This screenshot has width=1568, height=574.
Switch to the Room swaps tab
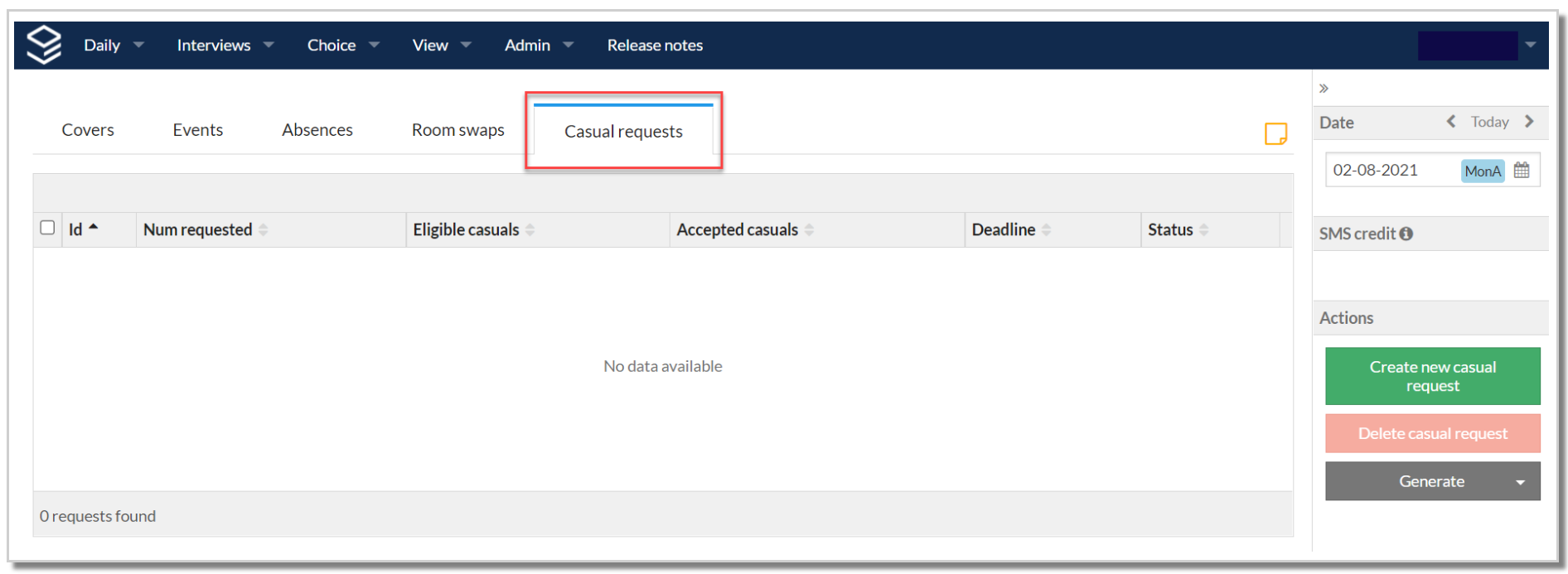tap(458, 130)
